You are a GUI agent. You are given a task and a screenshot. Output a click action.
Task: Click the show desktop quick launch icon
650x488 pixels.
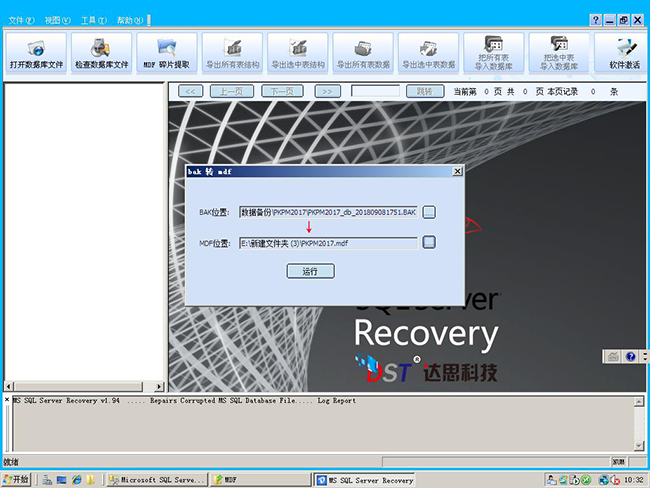(x=62, y=480)
